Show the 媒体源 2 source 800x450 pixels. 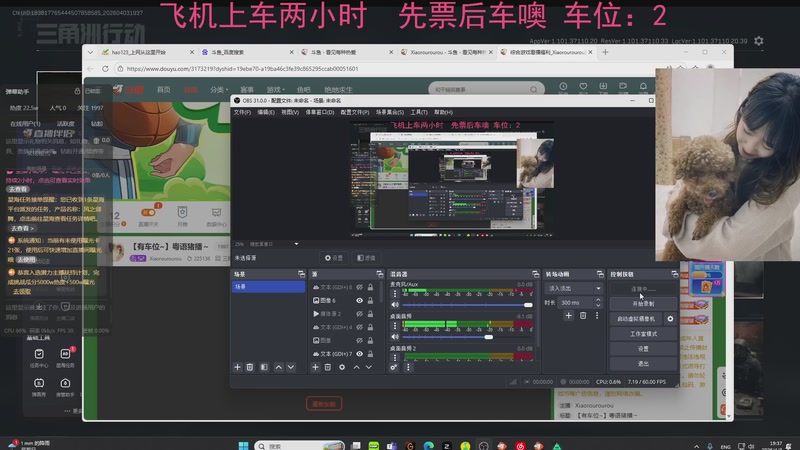(x=360, y=314)
